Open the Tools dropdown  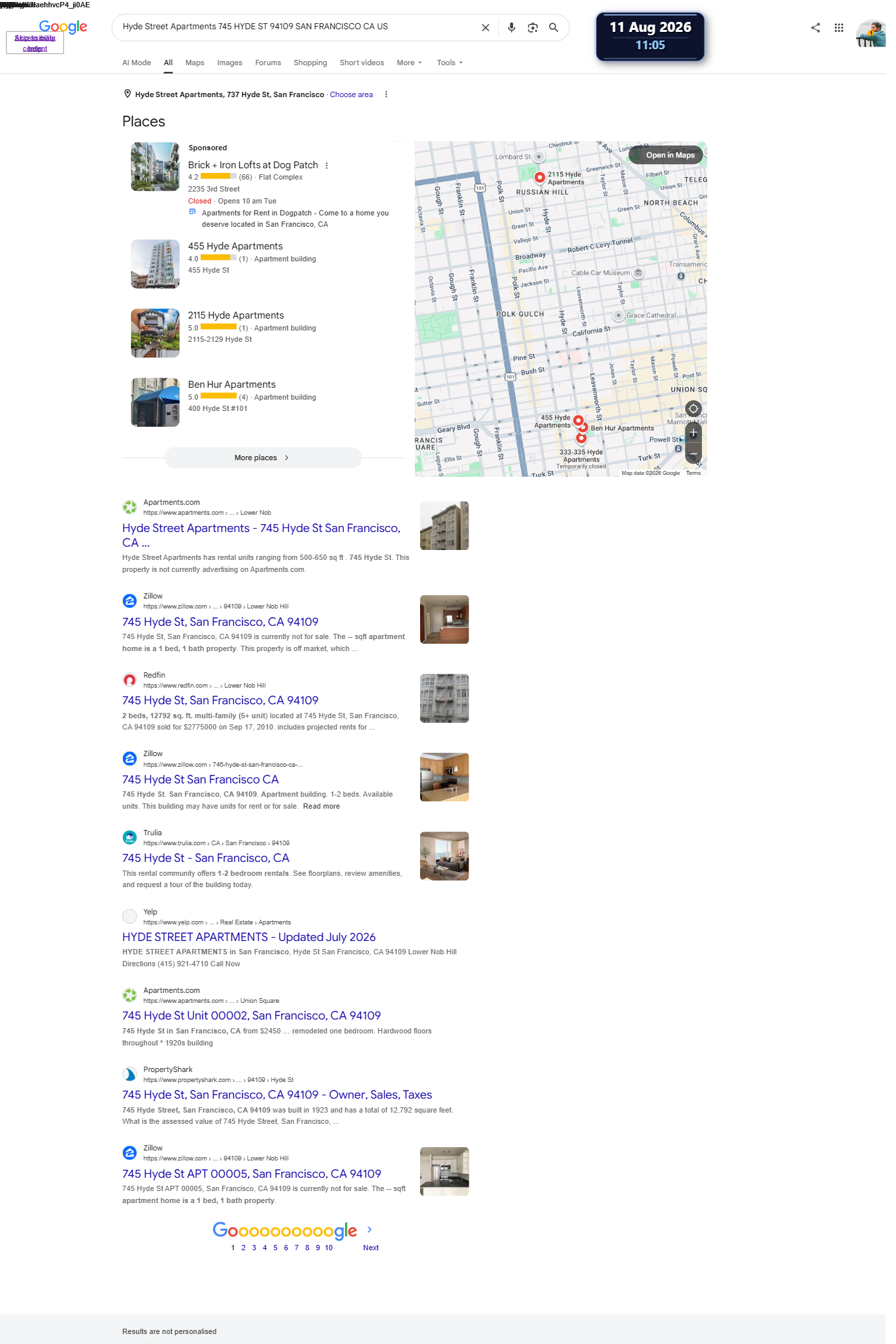449,63
